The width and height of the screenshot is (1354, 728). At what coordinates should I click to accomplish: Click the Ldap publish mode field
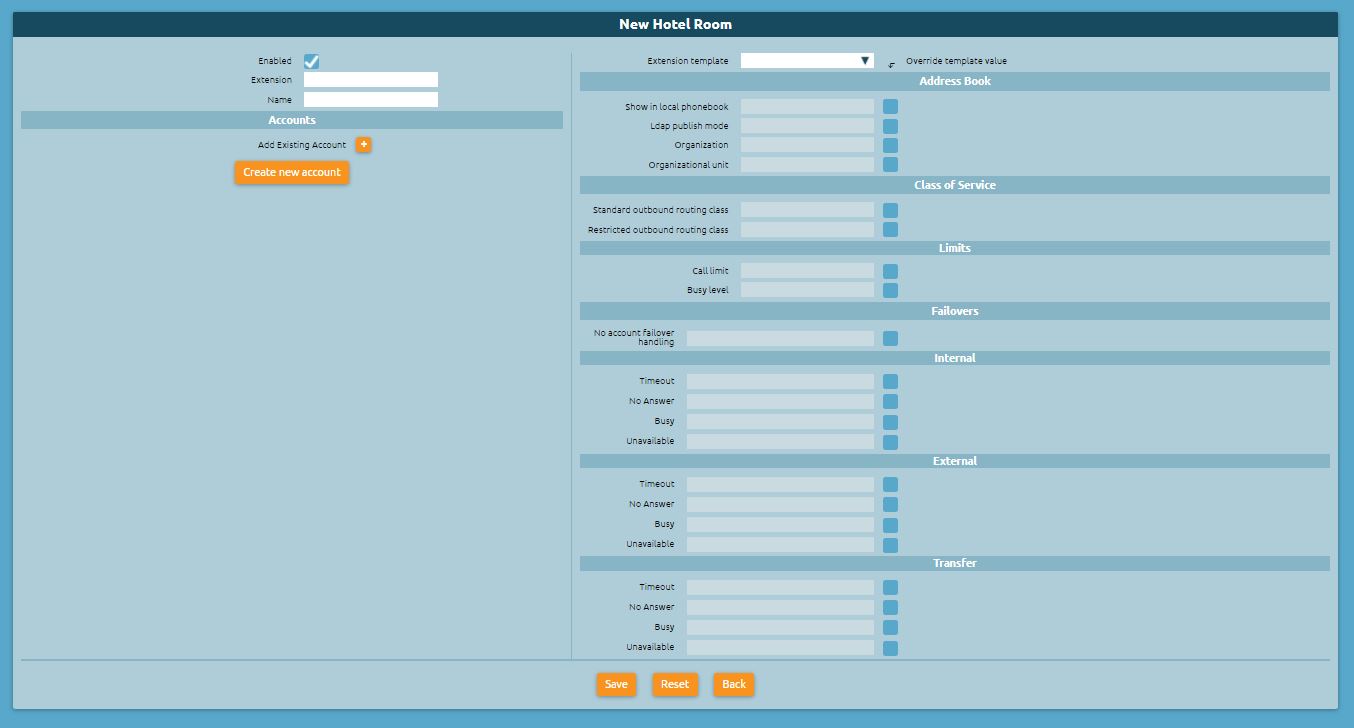807,126
